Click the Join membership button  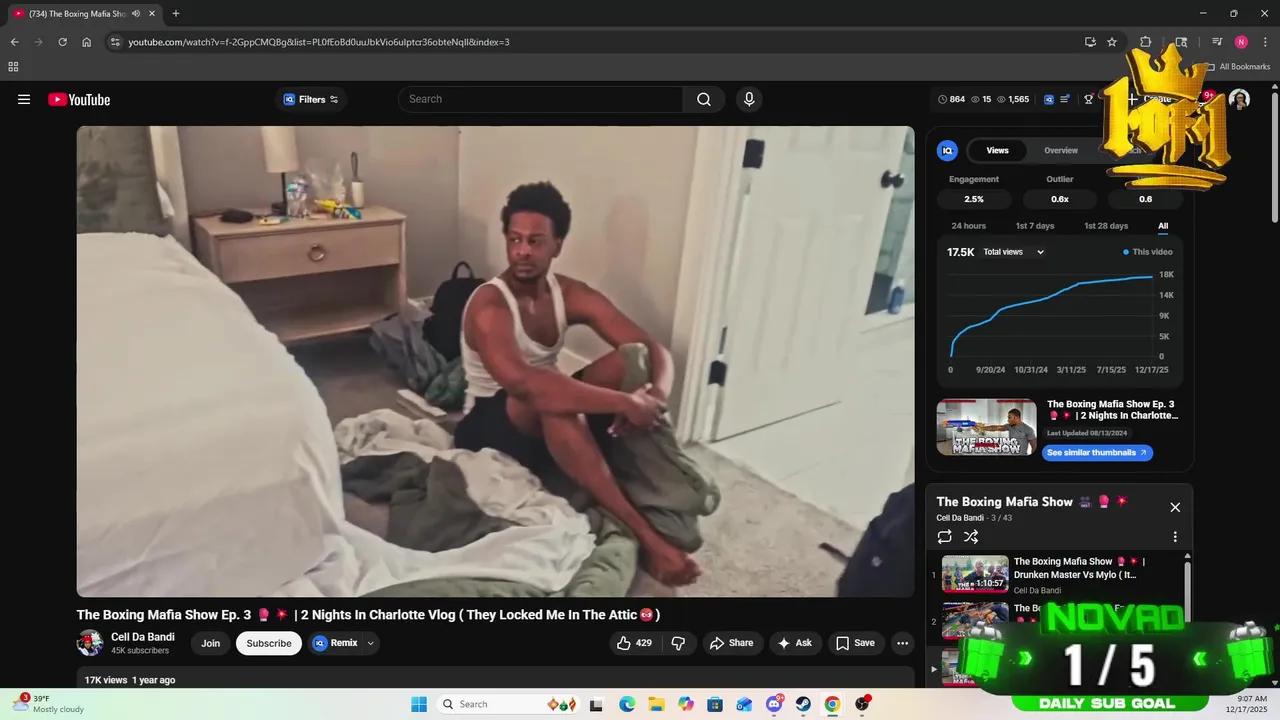point(210,643)
